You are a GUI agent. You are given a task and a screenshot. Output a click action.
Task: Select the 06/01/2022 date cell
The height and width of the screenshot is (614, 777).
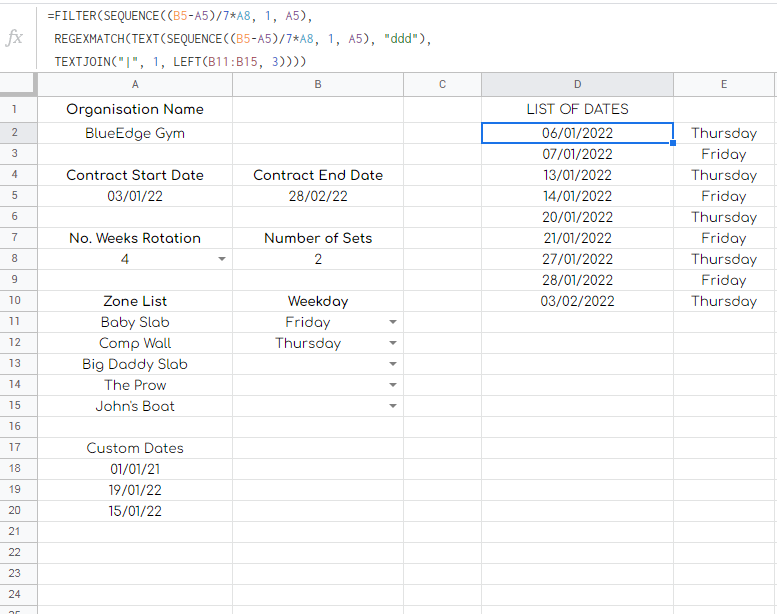(577, 133)
